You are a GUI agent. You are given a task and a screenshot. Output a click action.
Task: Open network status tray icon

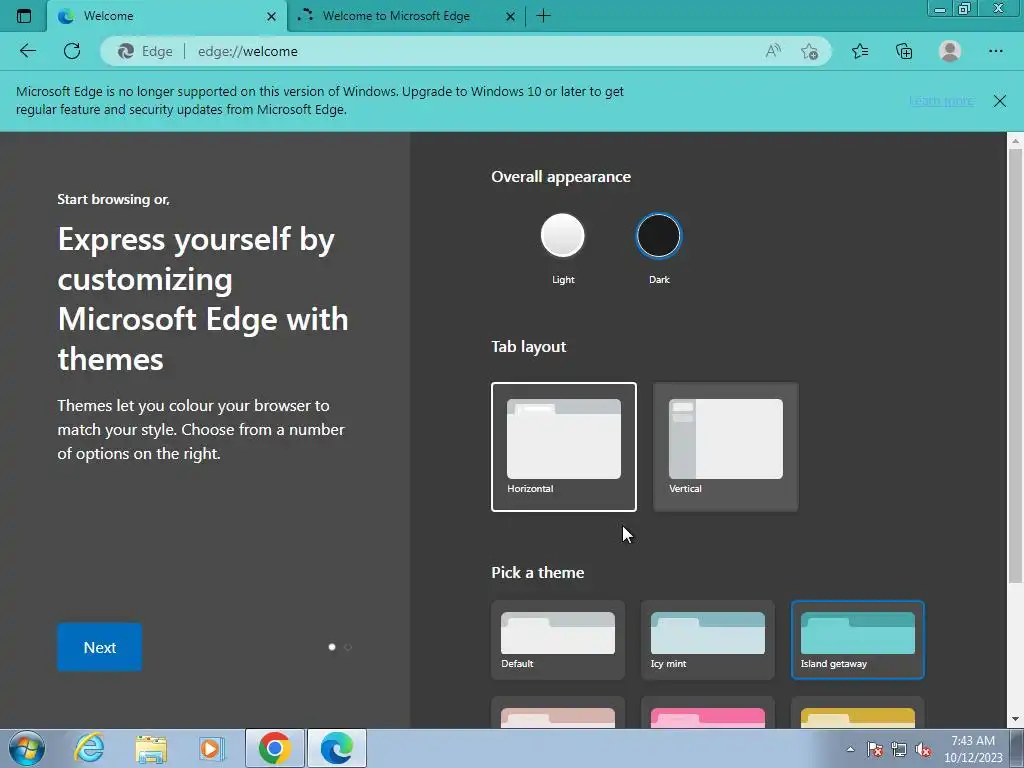point(899,749)
